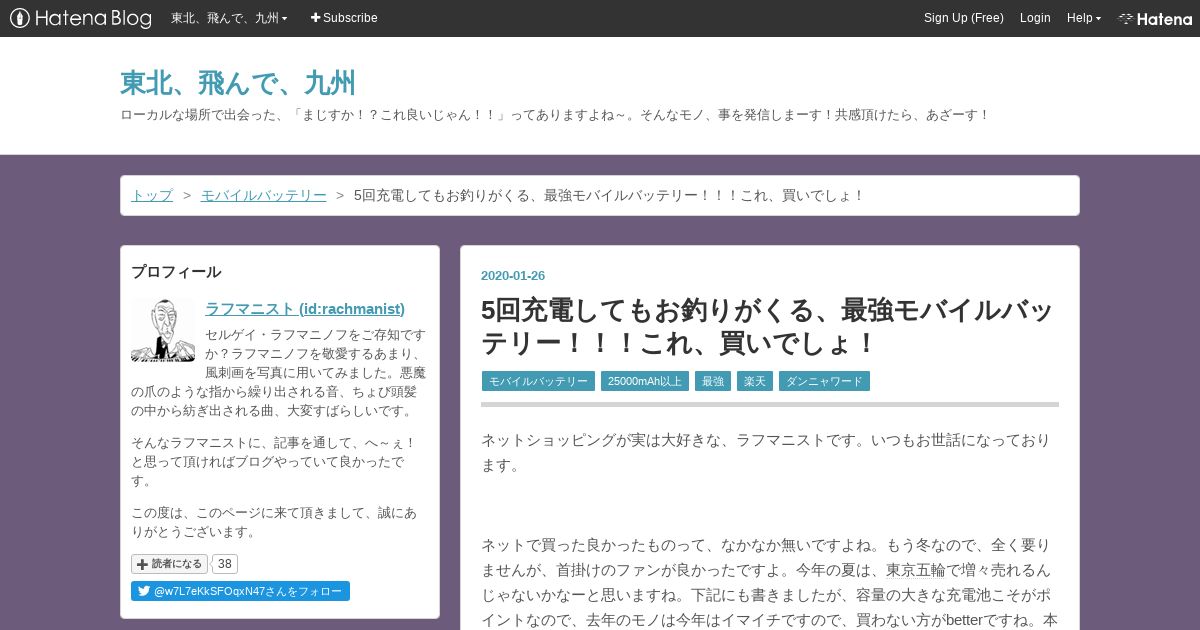Click the プロフィール sidebar heading
The width and height of the screenshot is (1200, 630).
click(176, 271)
